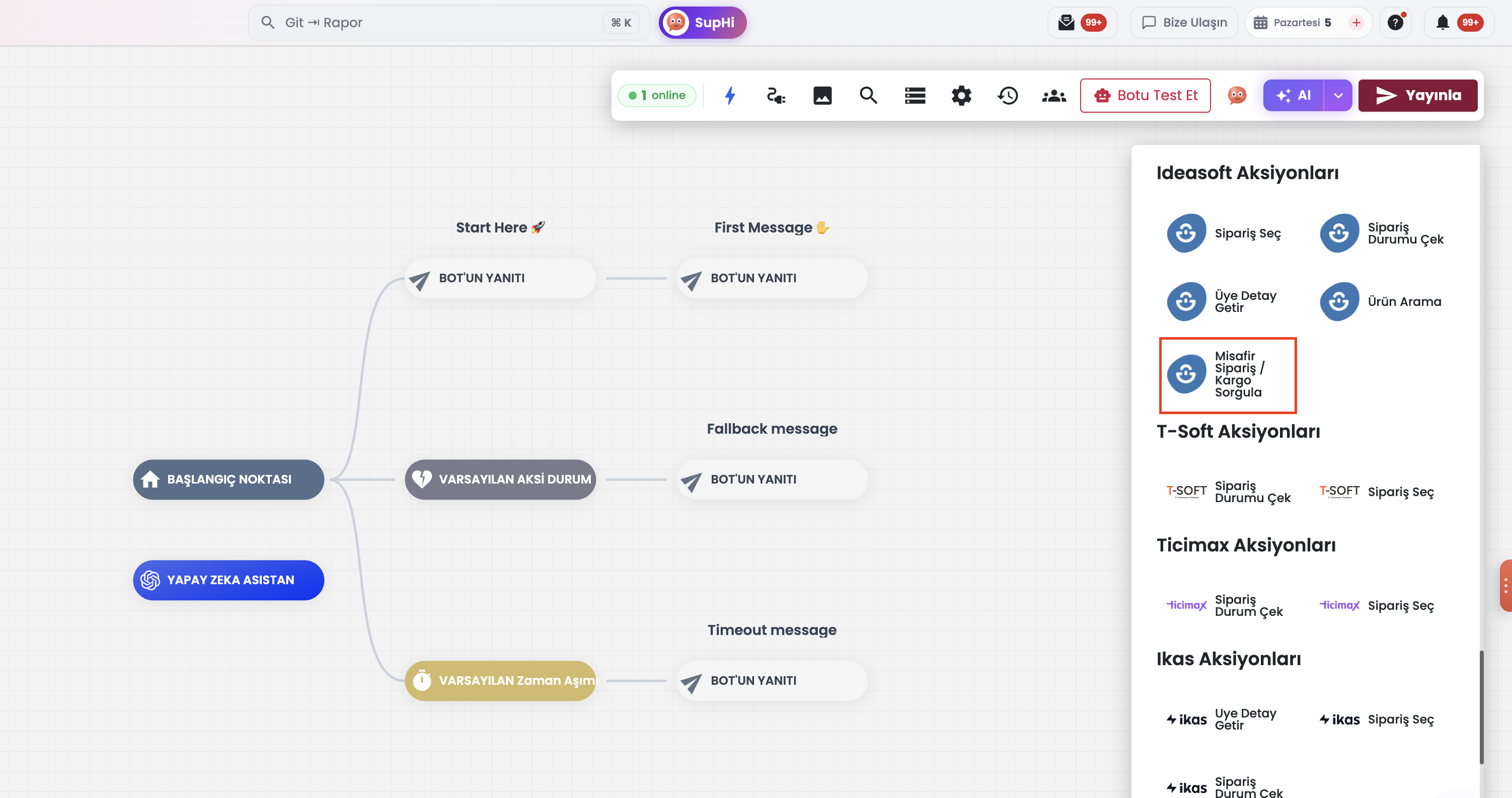The height and width of the screenshot is (798, 1512).
Task: Select Ideasoft Sipariş Durumu Çek action
Action: [x=1382, y=233]
